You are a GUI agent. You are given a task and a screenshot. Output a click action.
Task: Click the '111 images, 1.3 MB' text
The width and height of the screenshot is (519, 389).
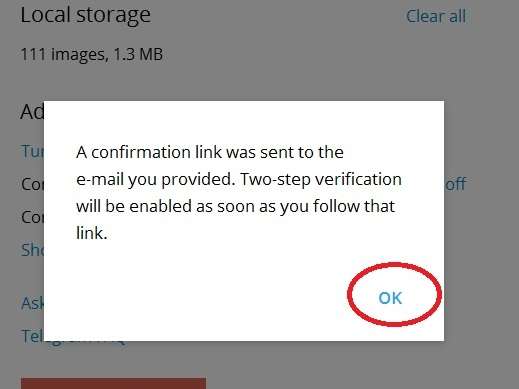92,54
